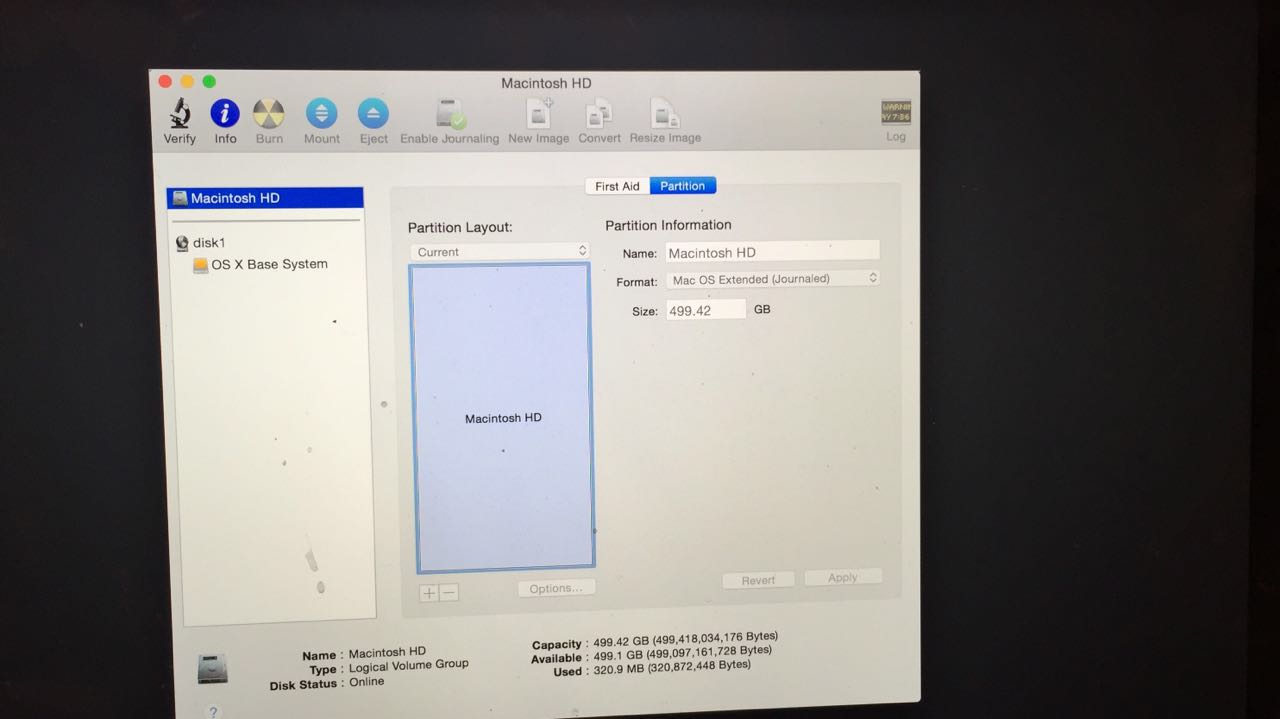Click the Revert button
The height and width of the screenshot is (719, 1280).
[758, 579]
